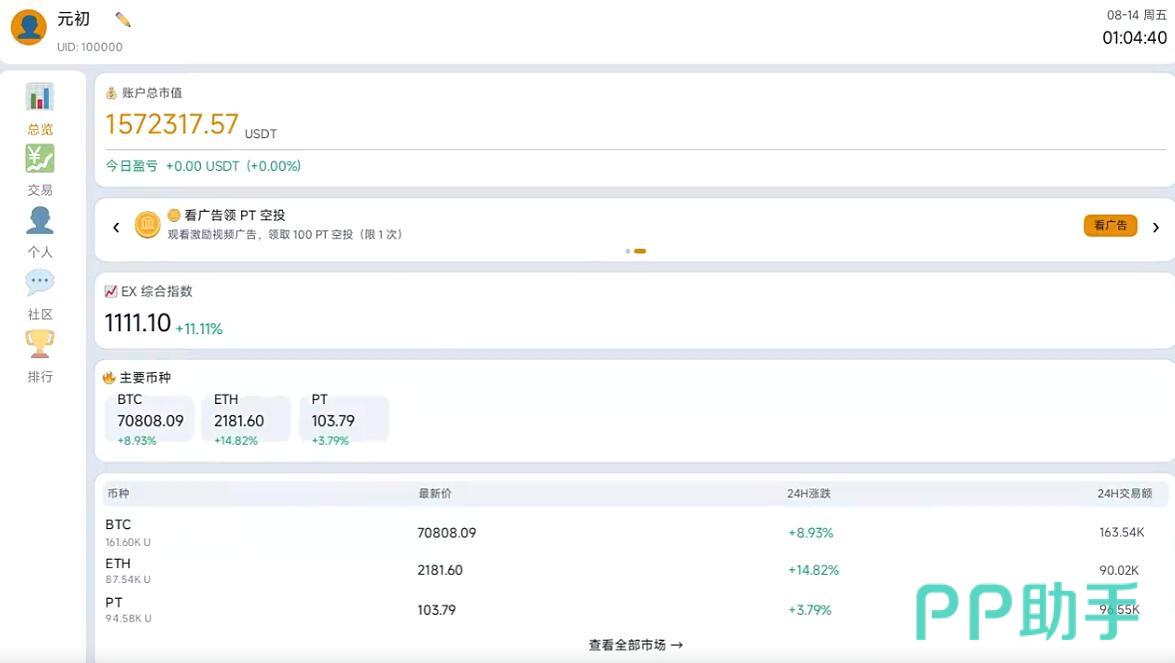Open the 个人 profile icon
This screenshot has height=663, width=1175.
40,220
